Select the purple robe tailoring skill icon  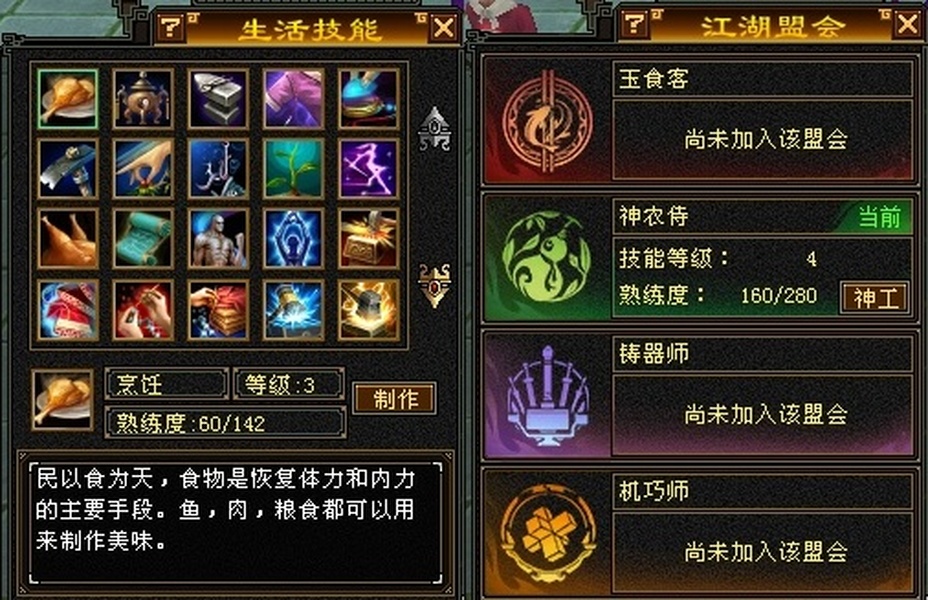pos(294,99)
